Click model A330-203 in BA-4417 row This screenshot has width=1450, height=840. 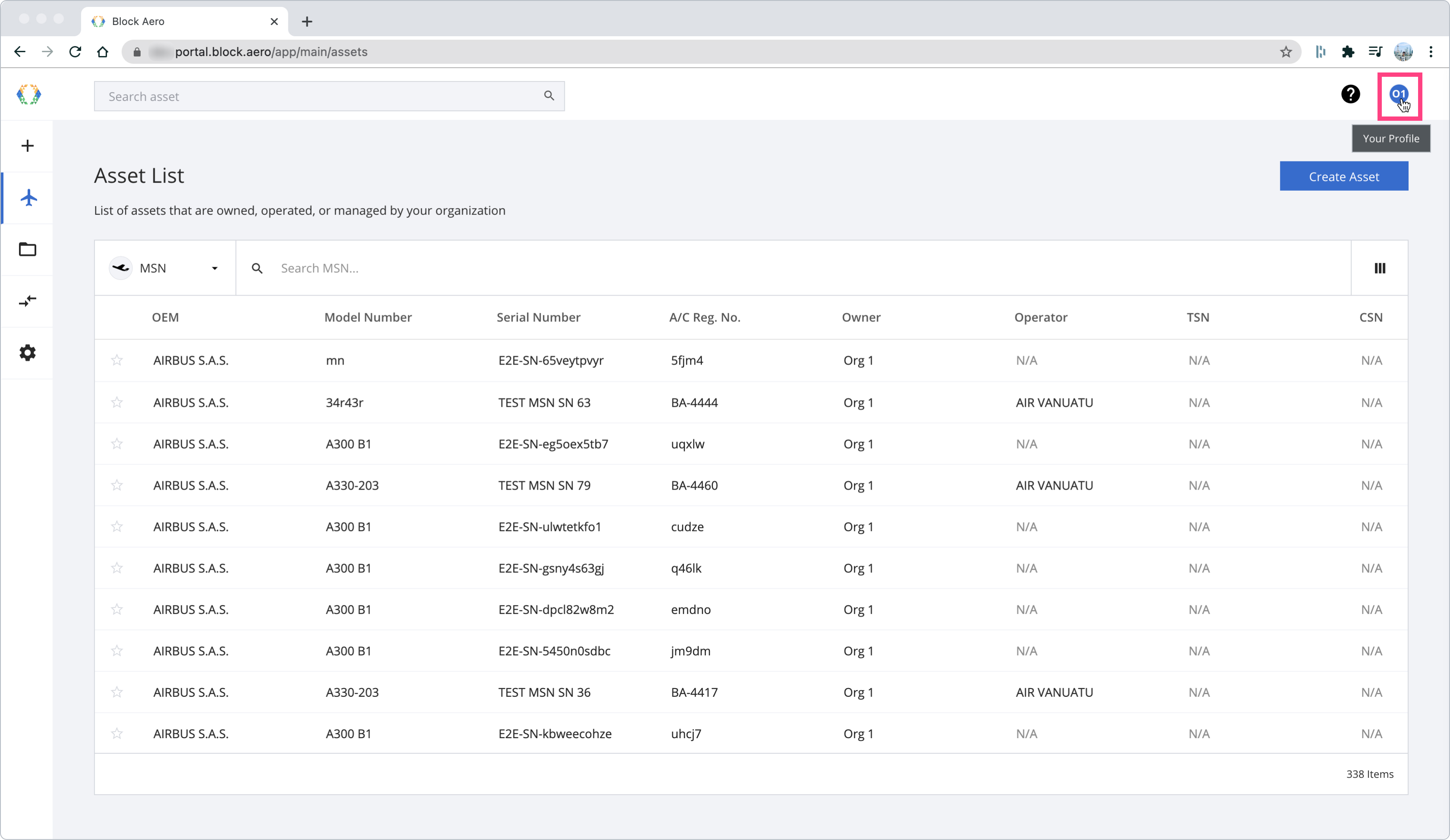(352, 692)
